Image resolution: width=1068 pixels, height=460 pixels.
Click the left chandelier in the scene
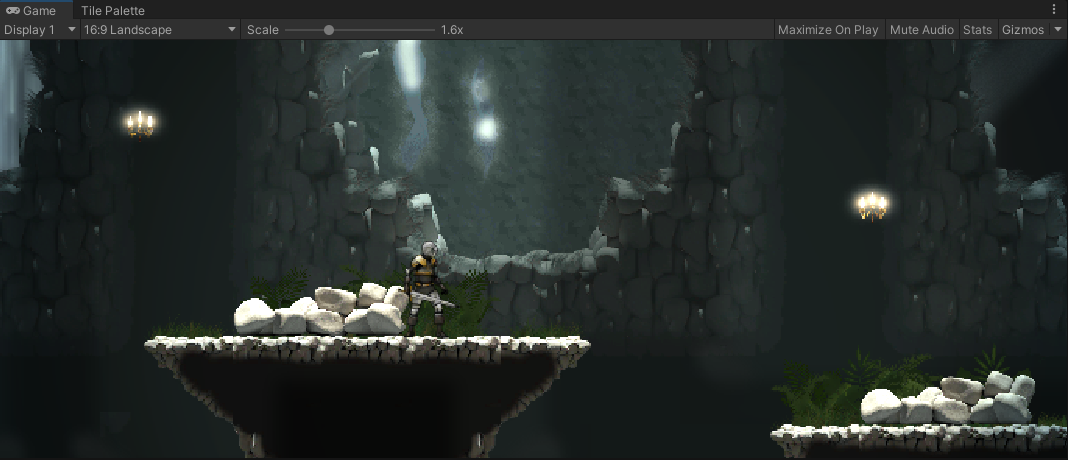[140, 124]
